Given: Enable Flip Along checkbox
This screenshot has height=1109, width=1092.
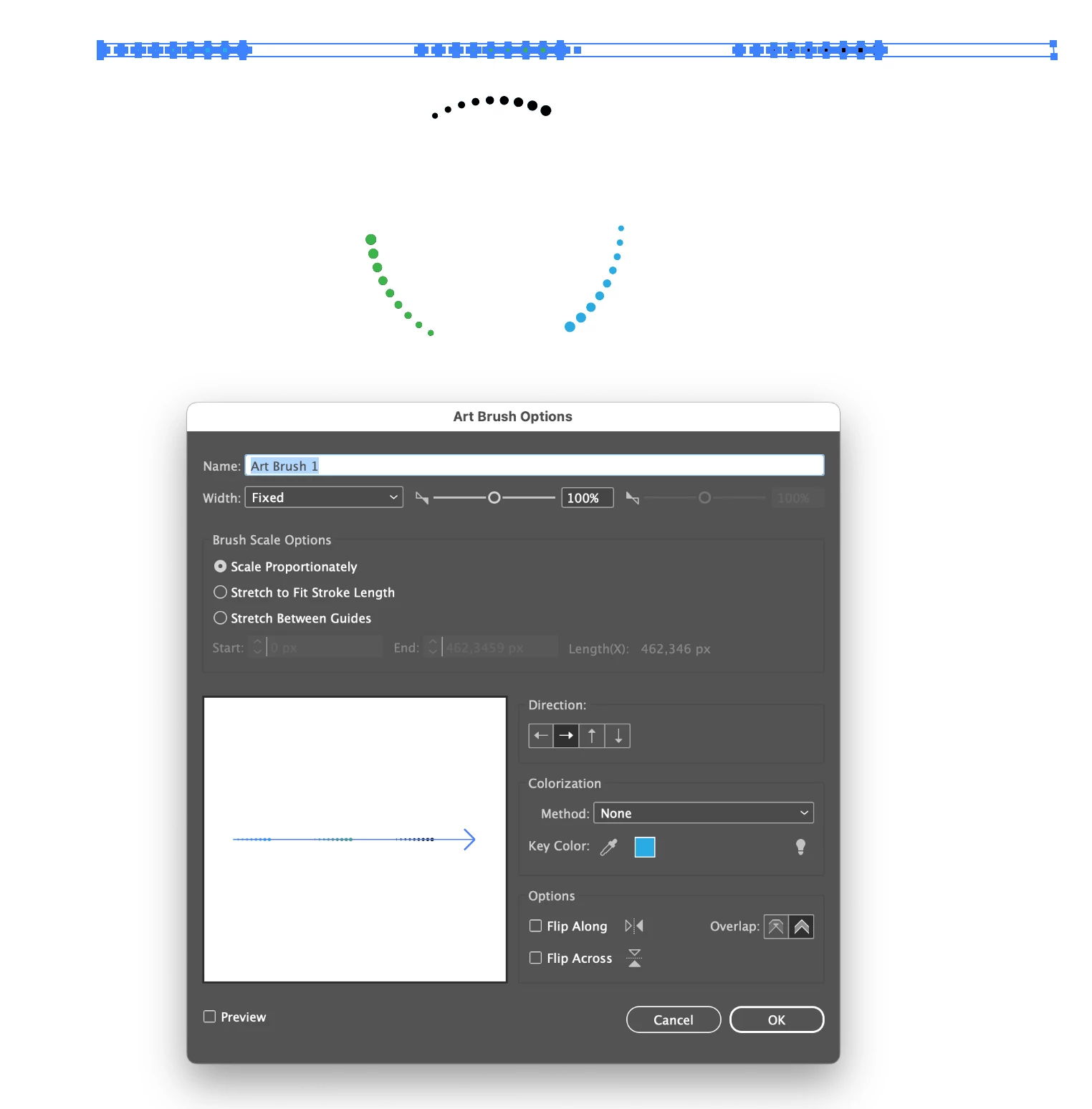Looking at the screenshot, I should [535, 926].
